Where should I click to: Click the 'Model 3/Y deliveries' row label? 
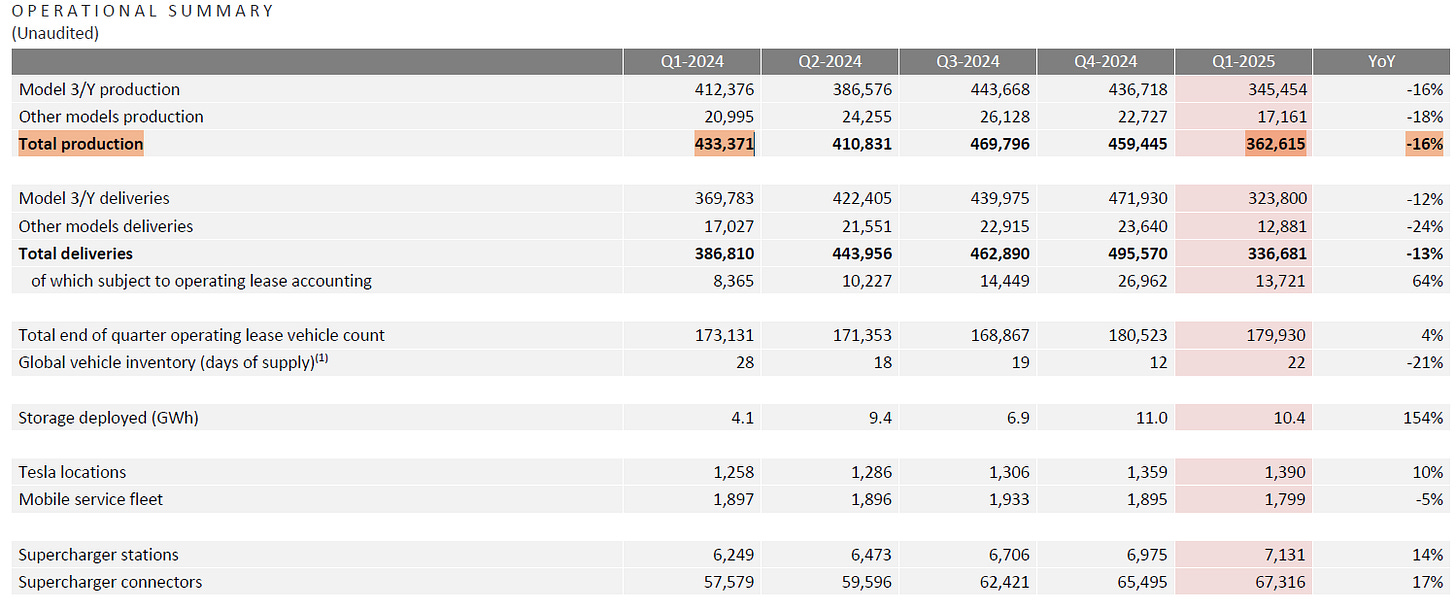point(94,198)
